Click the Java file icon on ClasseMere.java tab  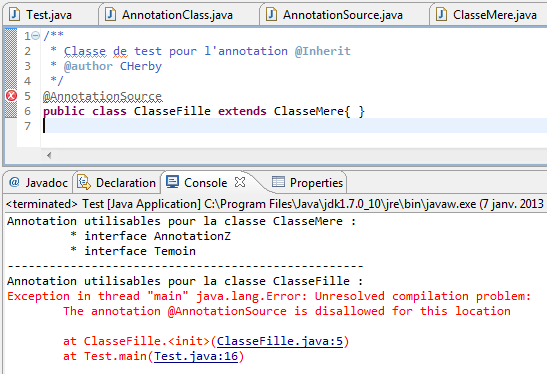point(441,15)
